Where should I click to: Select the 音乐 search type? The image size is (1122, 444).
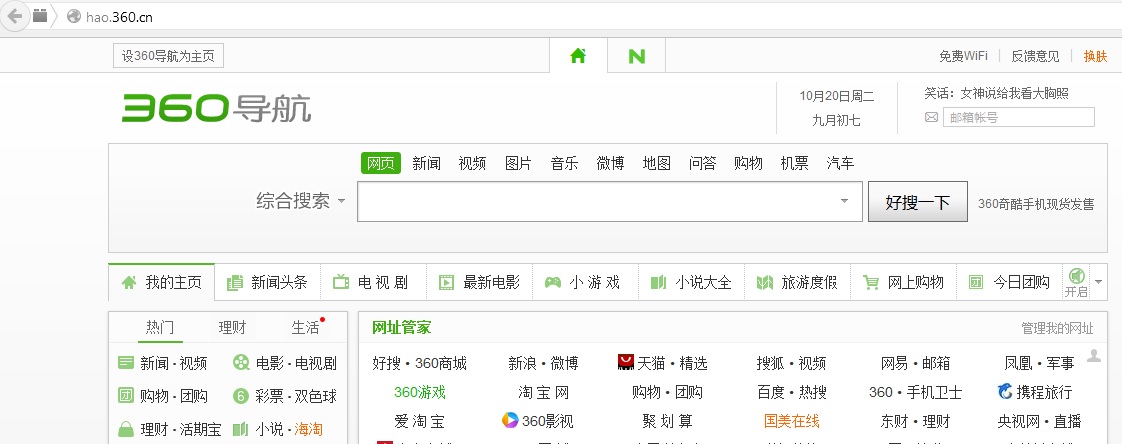pyautogui.click(x=565, y=163)
